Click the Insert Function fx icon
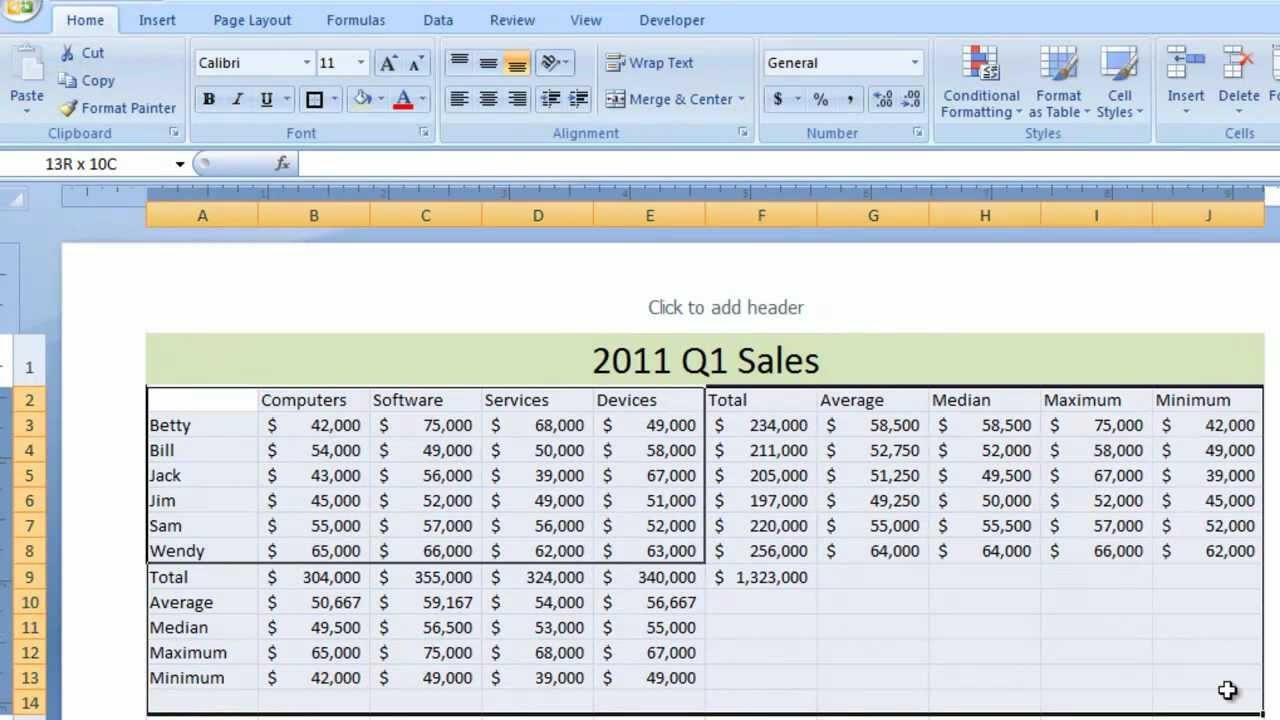This screenshot has width=1280, height=720. tap(282, 164)
